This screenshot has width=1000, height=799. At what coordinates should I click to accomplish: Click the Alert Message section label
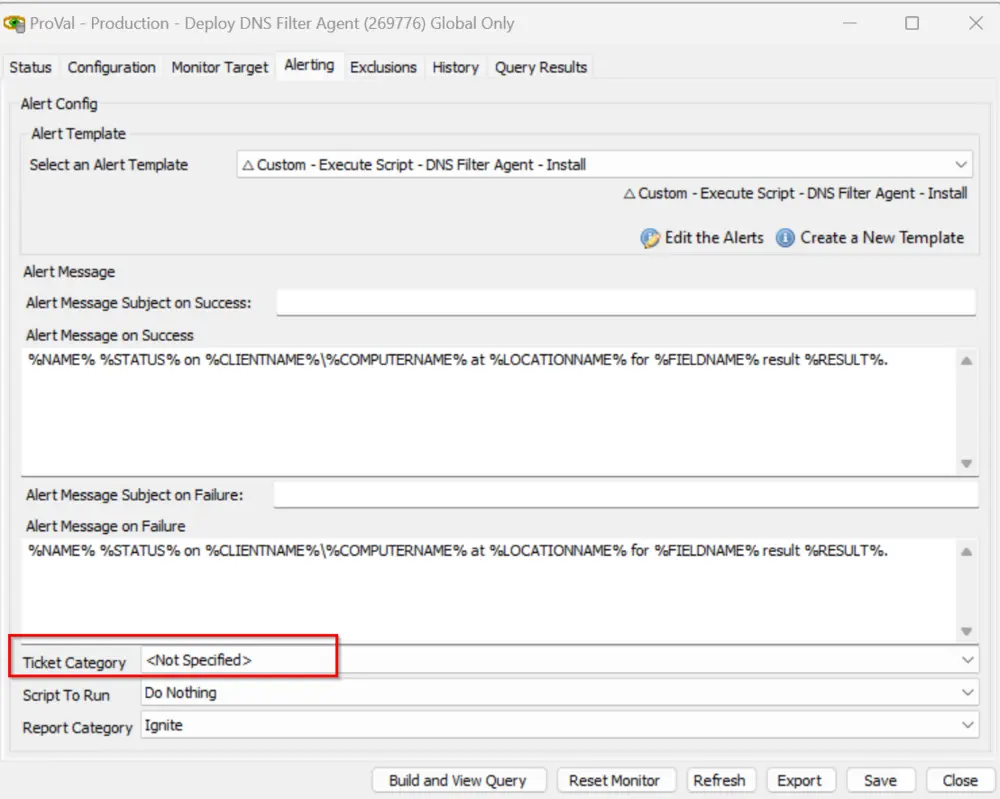coord(70,272)
